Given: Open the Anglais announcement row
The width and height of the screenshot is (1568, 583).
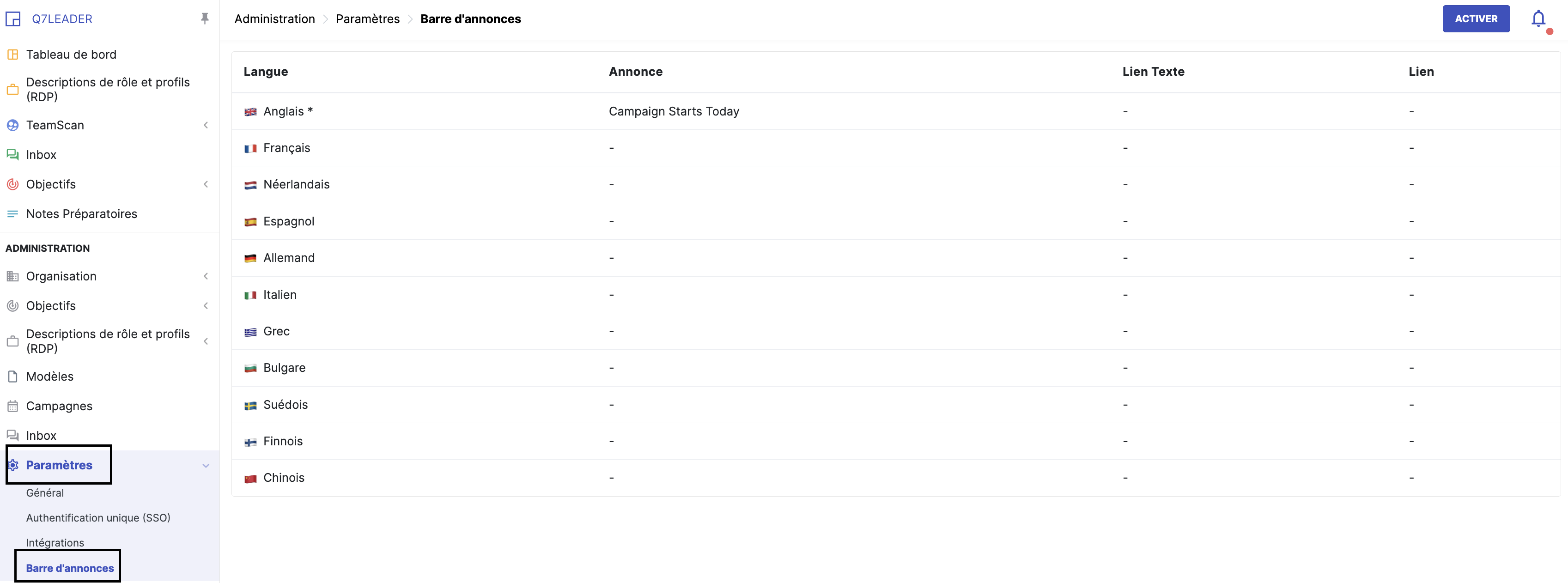Looking at the screenshot, I should click(x=673, y=111).
